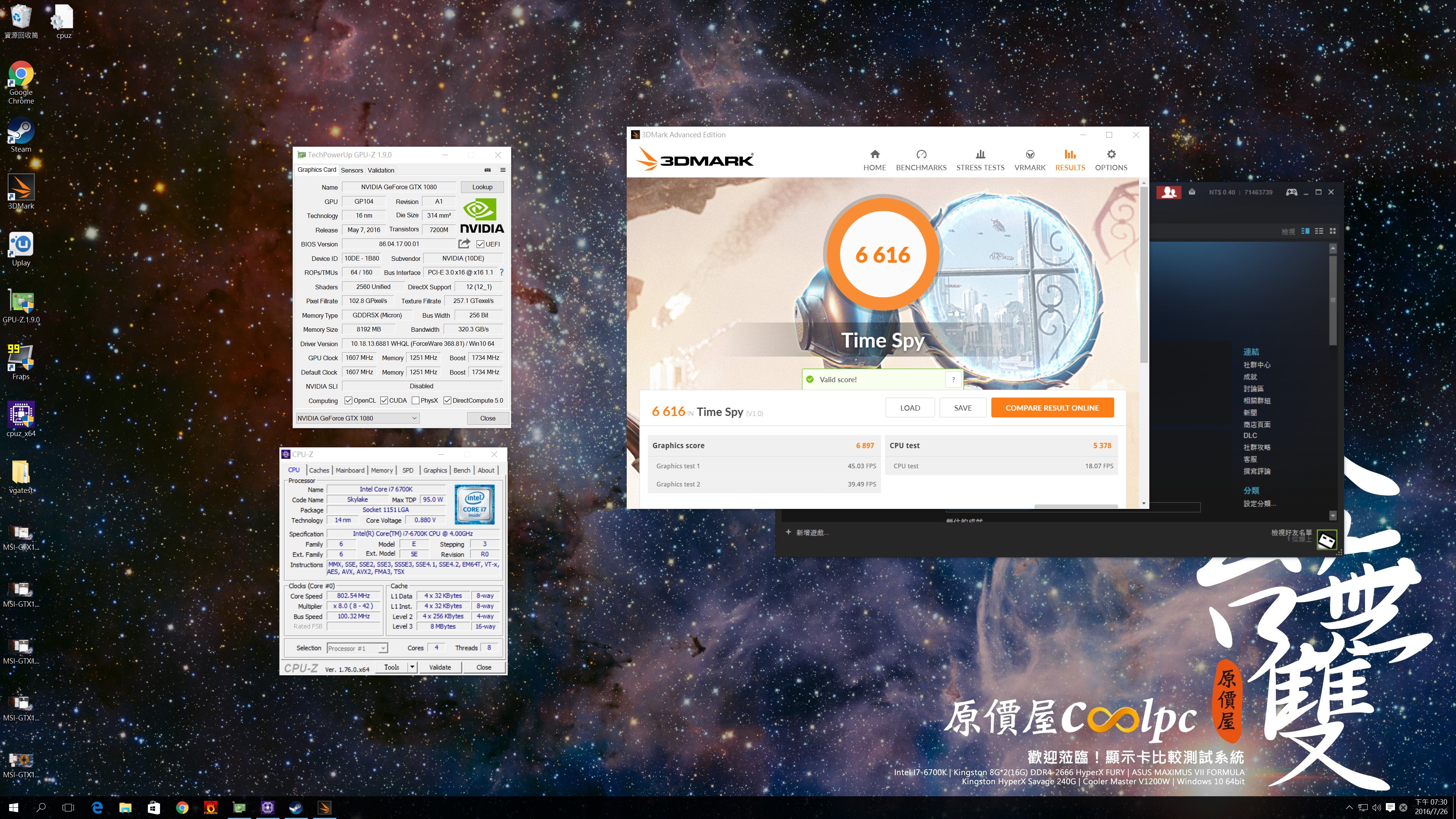Toggle the CUDA checkbox in GPU-Z
Viewport: 1456px width, 819px height.
coord(384,400)
